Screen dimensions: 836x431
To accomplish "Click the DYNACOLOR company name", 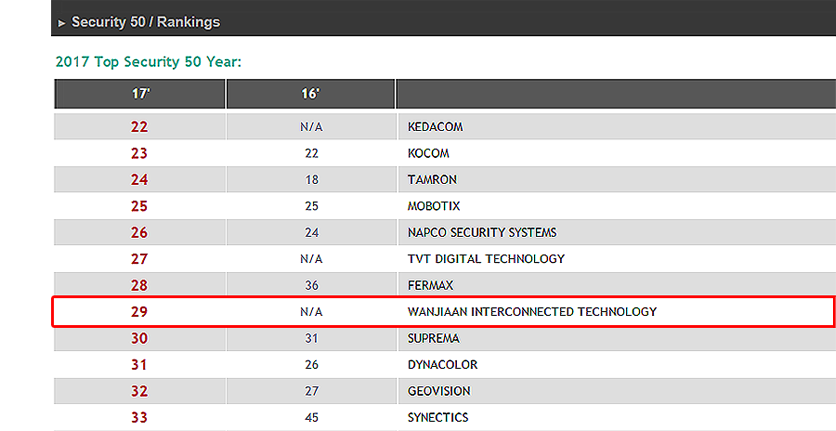I will pyautogui.click(x=443, y=364).
